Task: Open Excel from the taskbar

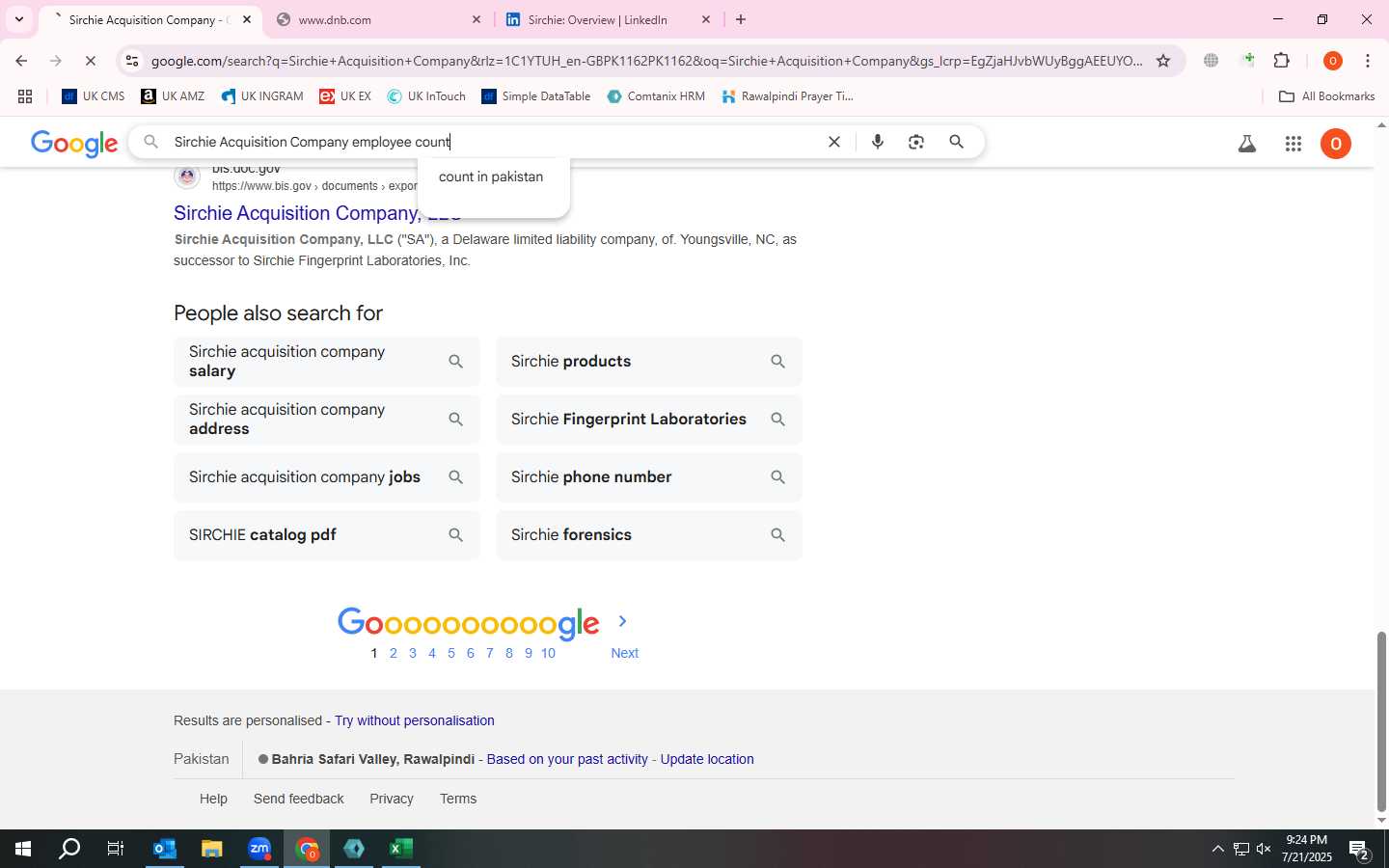Action: (x=401, y=849)
